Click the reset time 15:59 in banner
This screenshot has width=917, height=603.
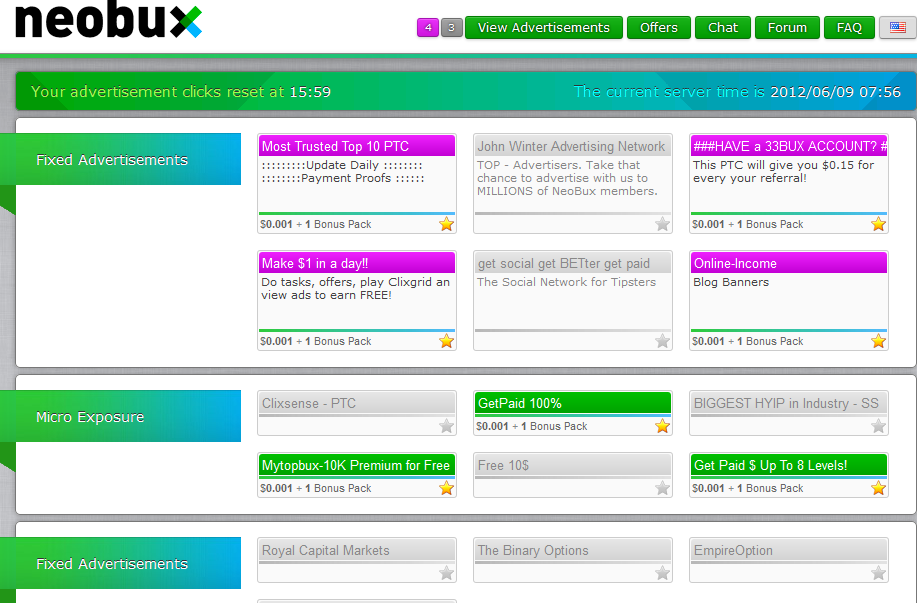click(x=310, y=92)
